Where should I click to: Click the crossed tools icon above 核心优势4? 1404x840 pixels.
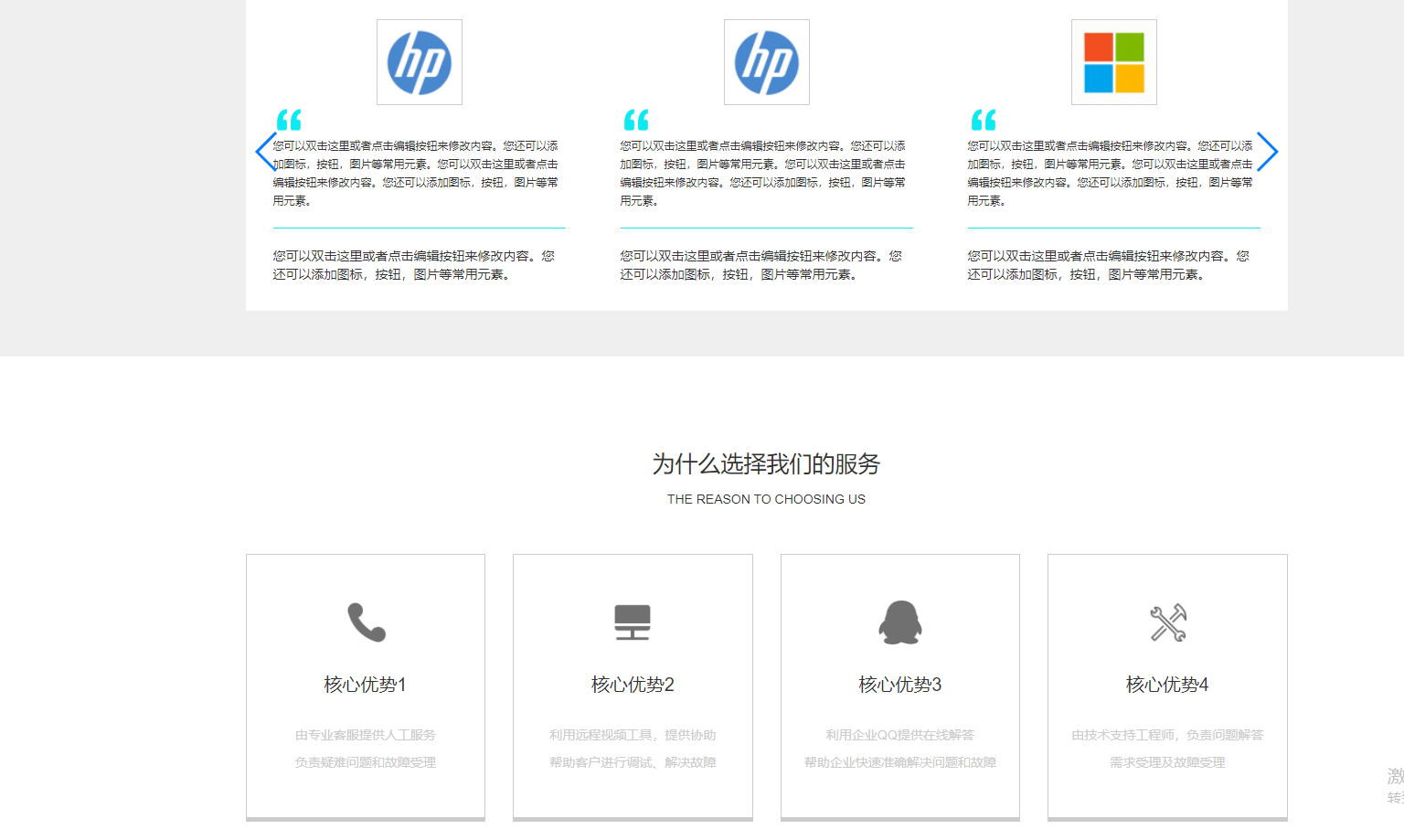point(1166,623)
